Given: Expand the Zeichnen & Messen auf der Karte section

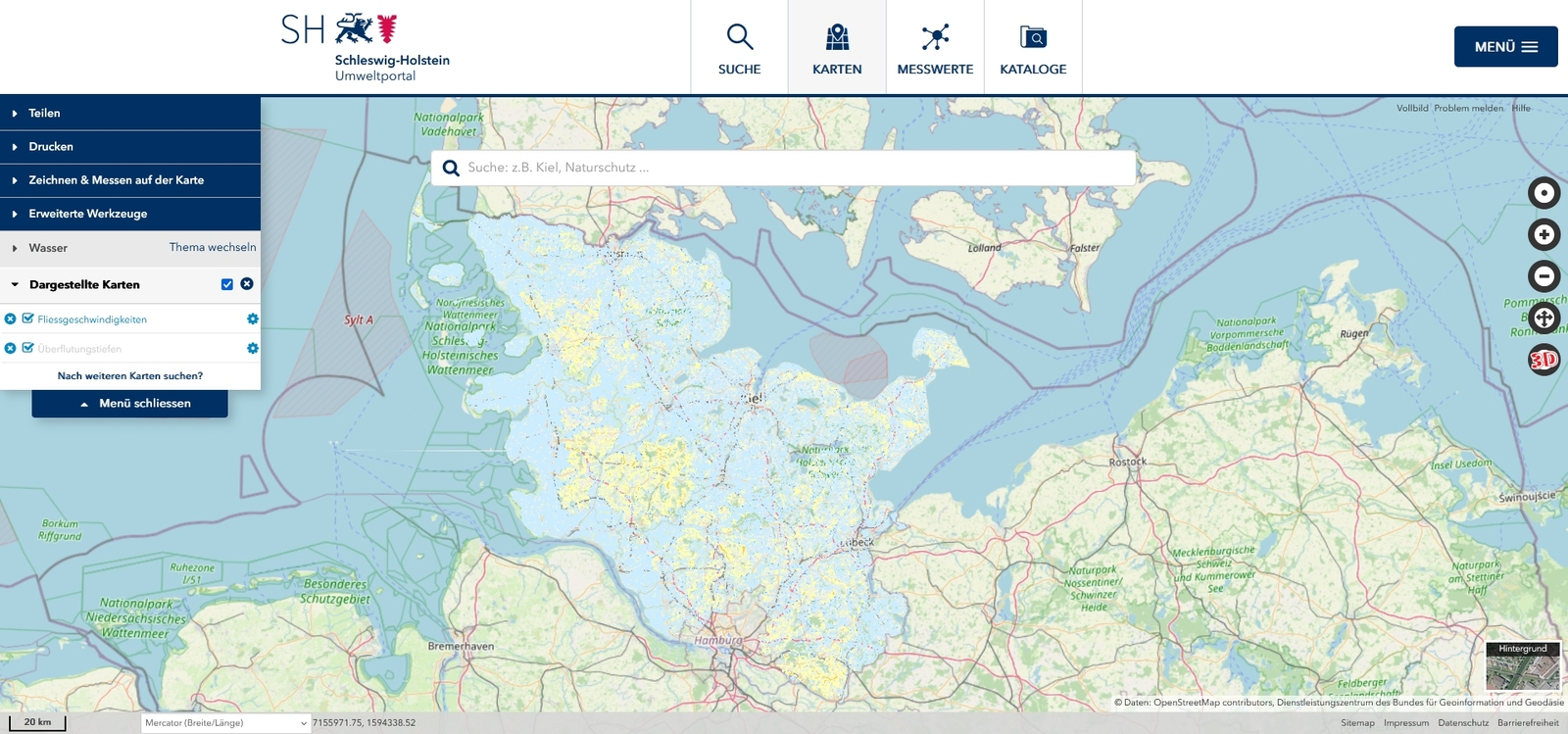Looking at the screenshot, I should (116, 180).
